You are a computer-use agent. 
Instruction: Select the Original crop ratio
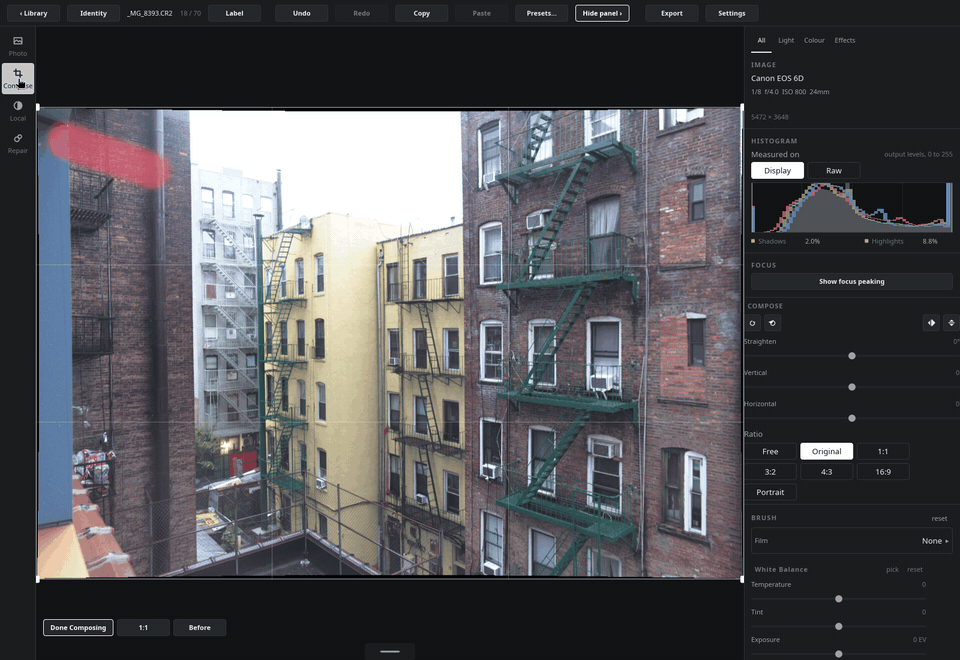click(x=827, y=451)
